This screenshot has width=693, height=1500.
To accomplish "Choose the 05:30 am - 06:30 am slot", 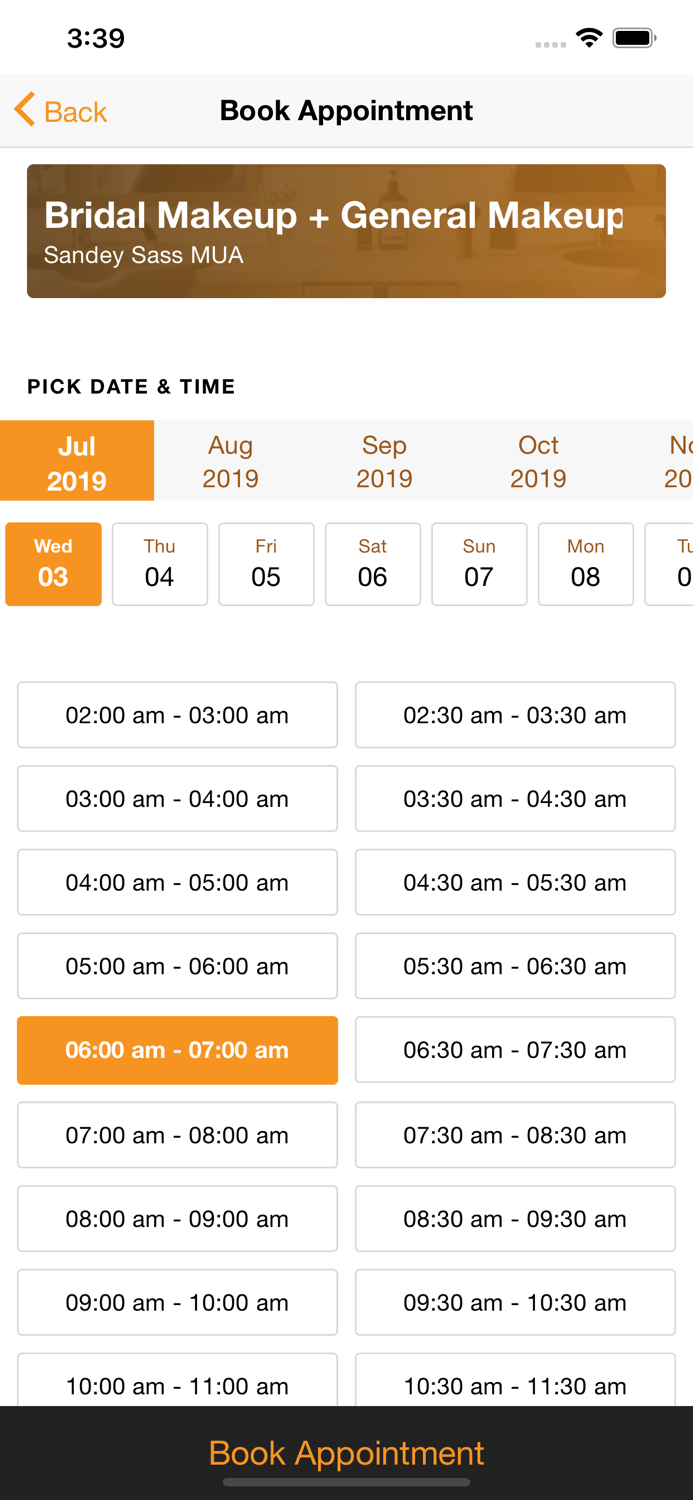I will (515, 966).
